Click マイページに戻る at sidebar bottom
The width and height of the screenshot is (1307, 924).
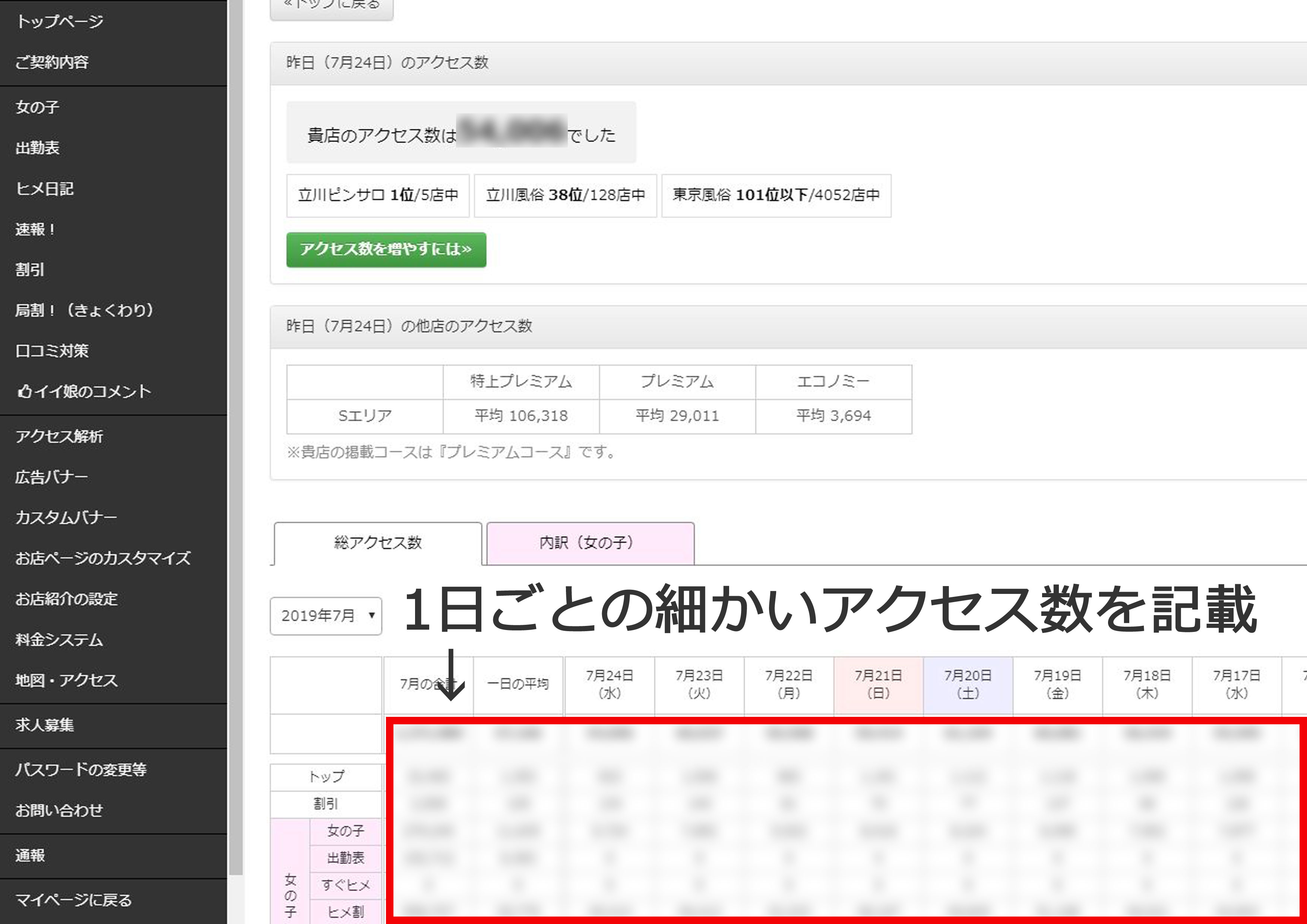click(x=73, y=899)
